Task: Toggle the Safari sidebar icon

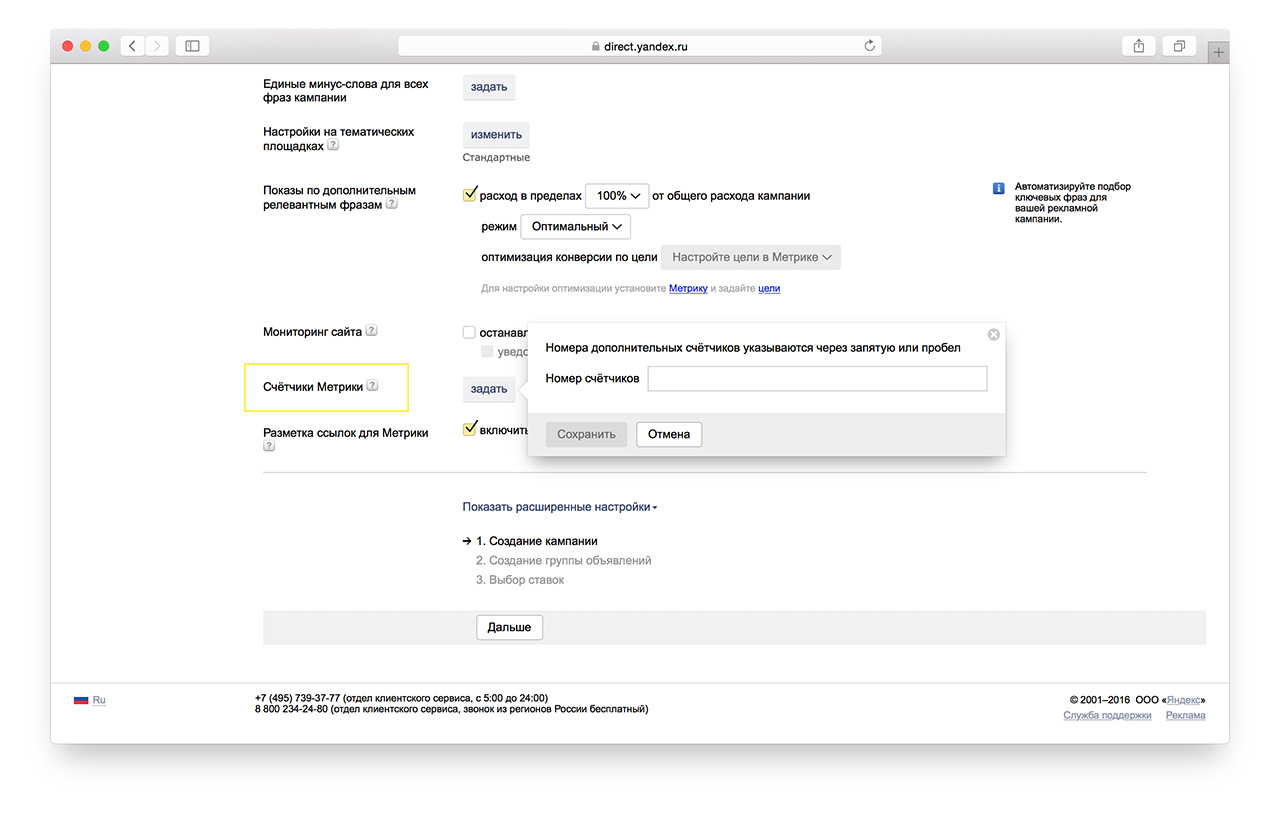Action: 192,46
